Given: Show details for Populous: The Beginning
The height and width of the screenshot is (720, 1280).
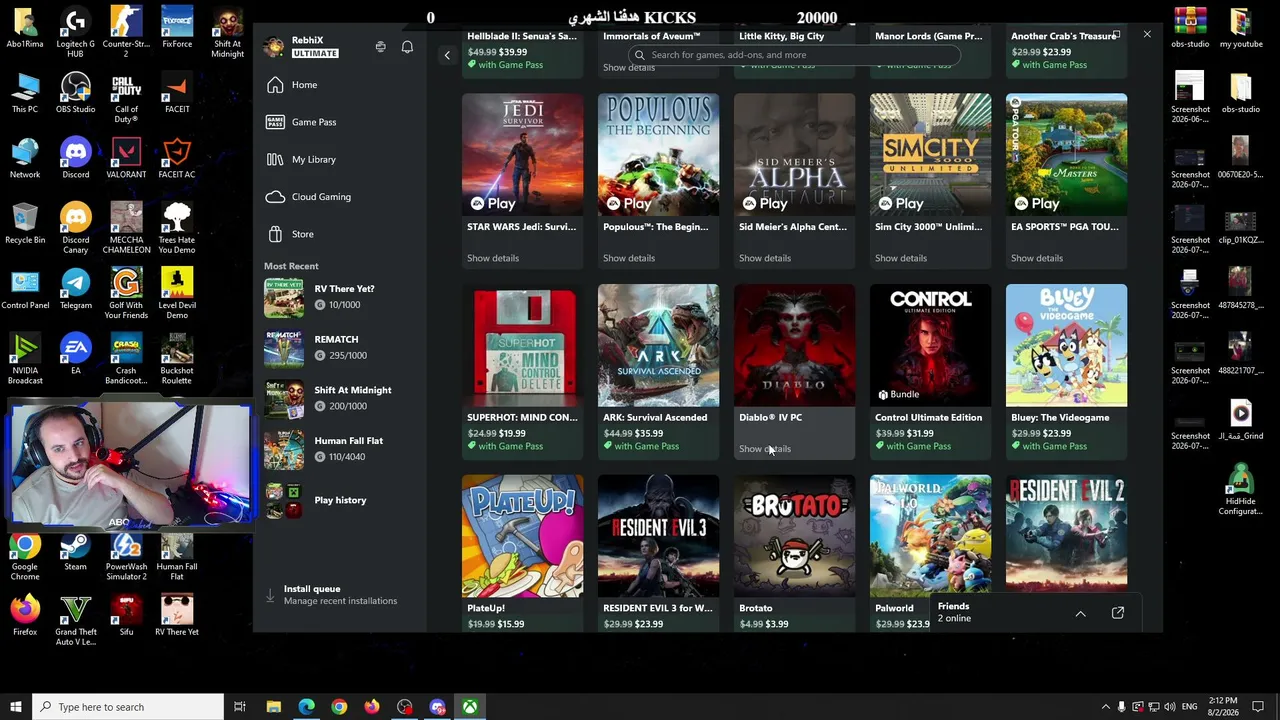Looking at the screenshot, I should point(629,258).
